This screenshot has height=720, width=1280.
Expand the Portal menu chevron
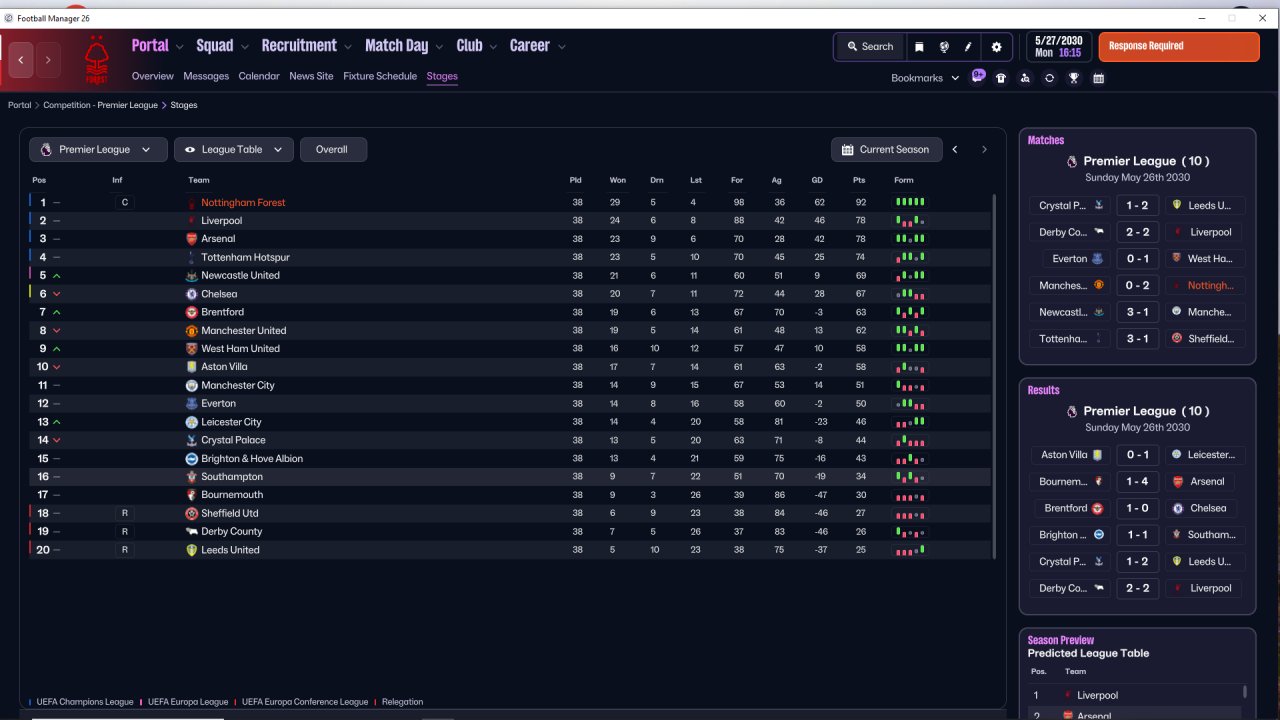pyautogui.click(x=180, y=47)
